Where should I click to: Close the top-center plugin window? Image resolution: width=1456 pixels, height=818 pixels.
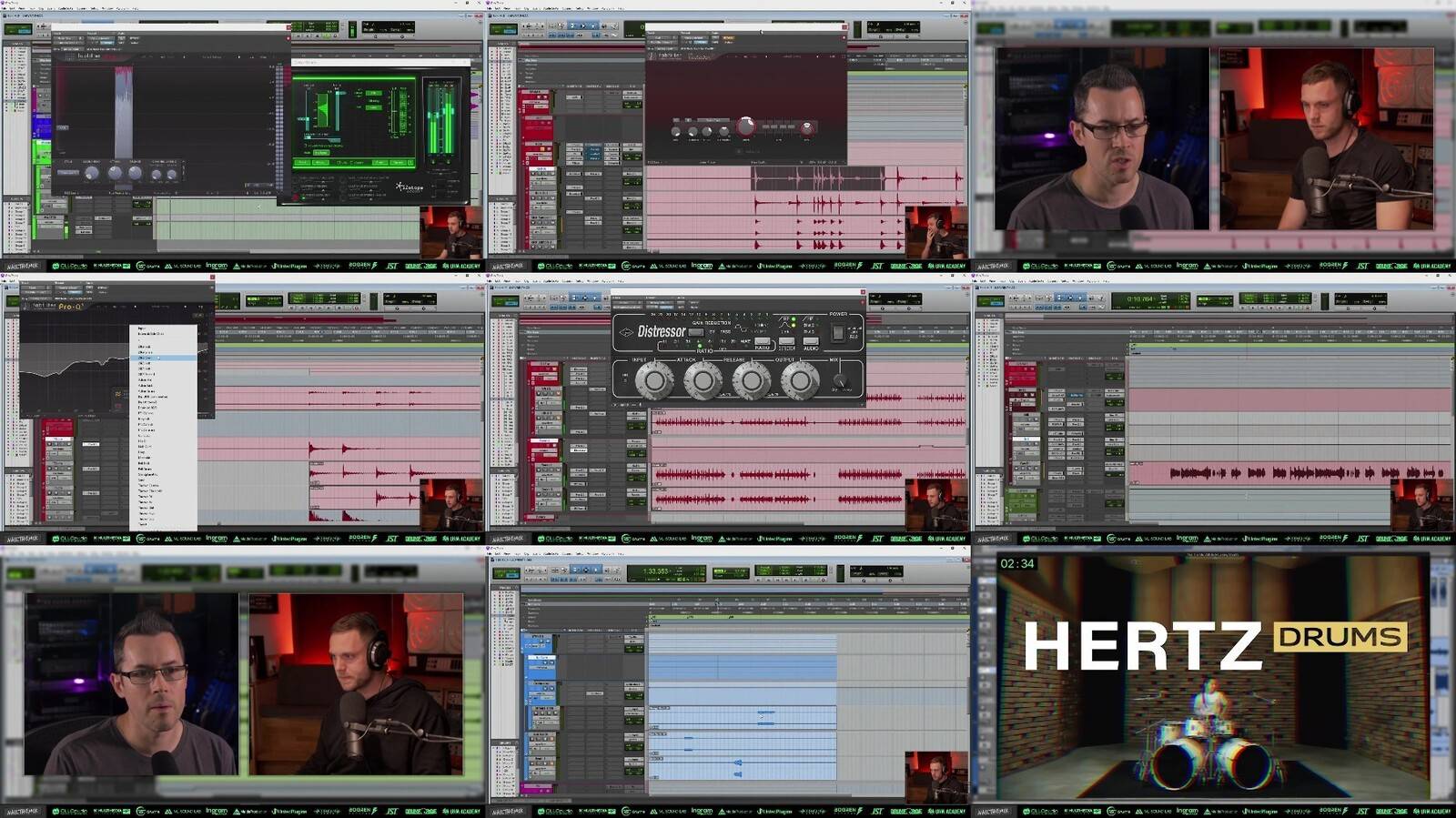coord(844,27)
